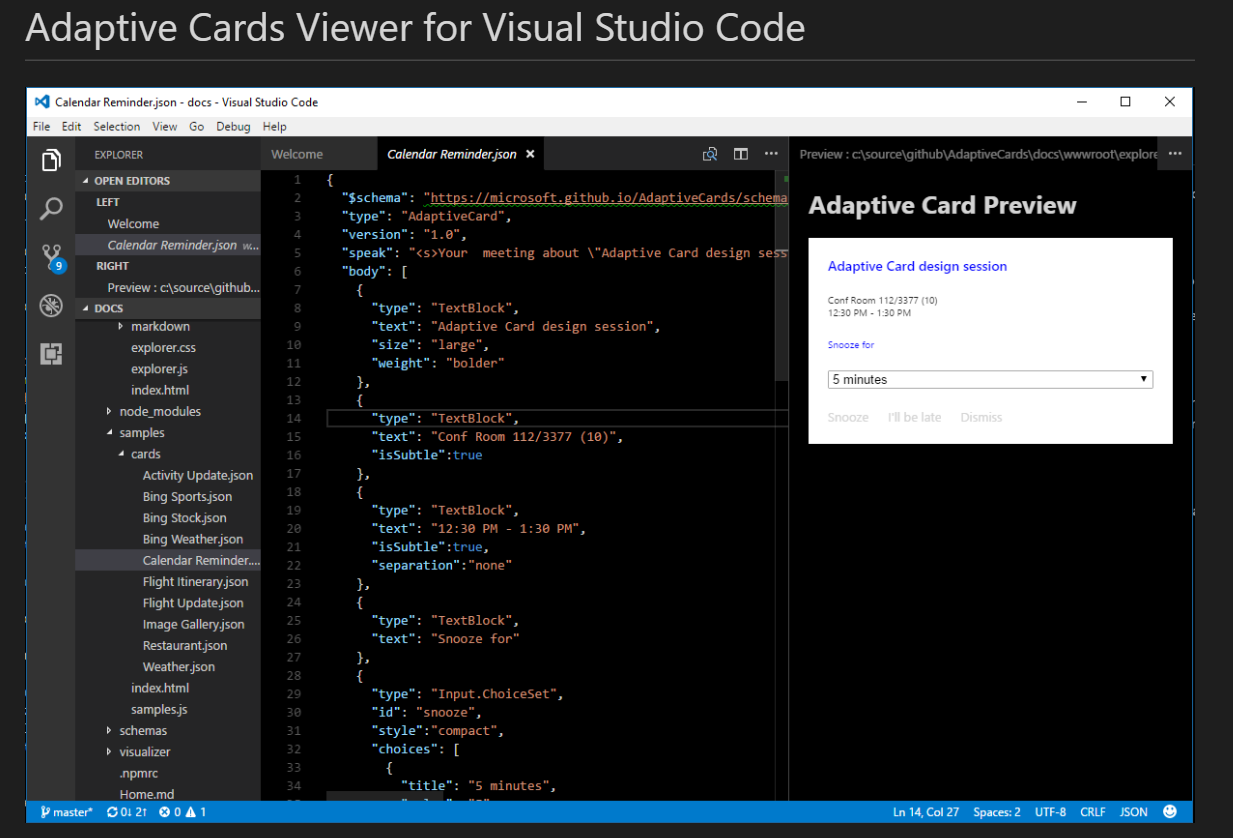
Task: Click the feedback smiley in status bar
Action: click(x=1170, y=812)
